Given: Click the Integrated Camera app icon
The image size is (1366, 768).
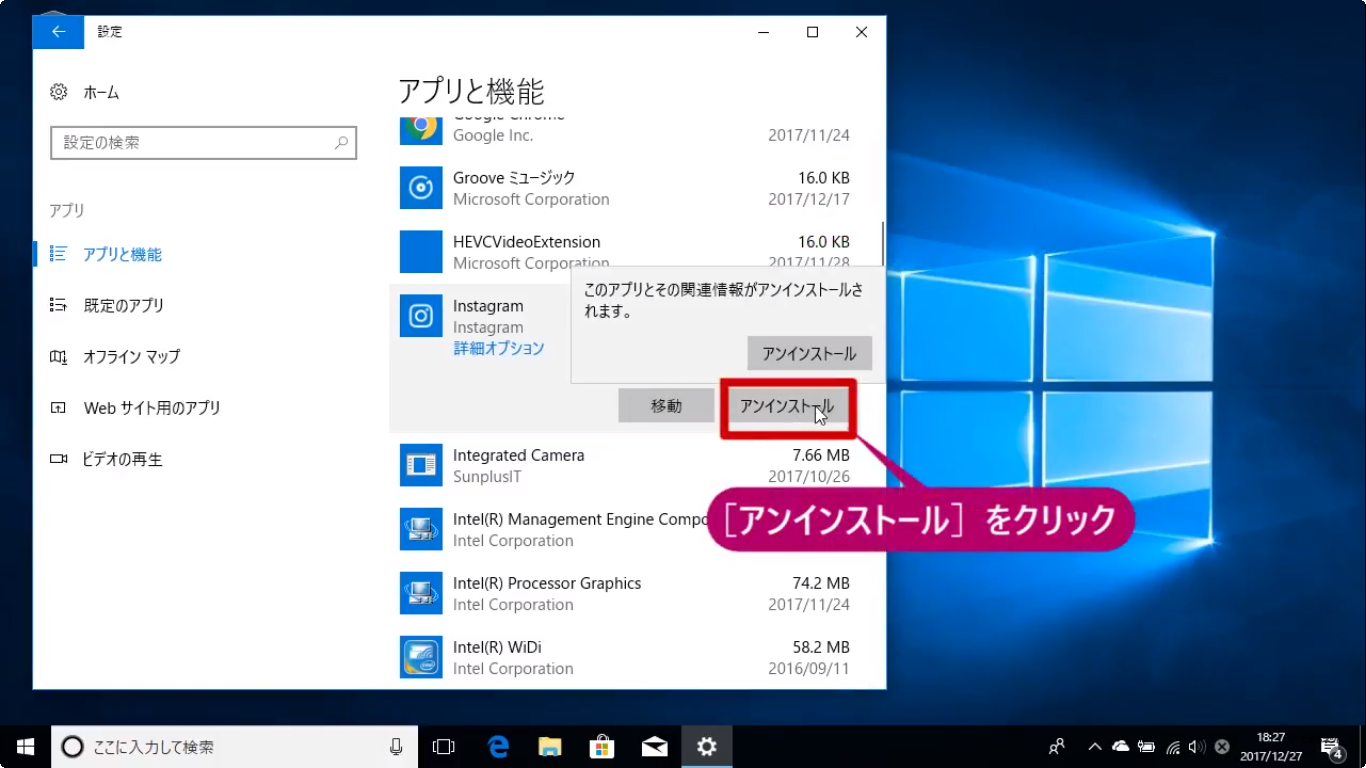Looking at the screenshot, I should [x=421, y=465].
